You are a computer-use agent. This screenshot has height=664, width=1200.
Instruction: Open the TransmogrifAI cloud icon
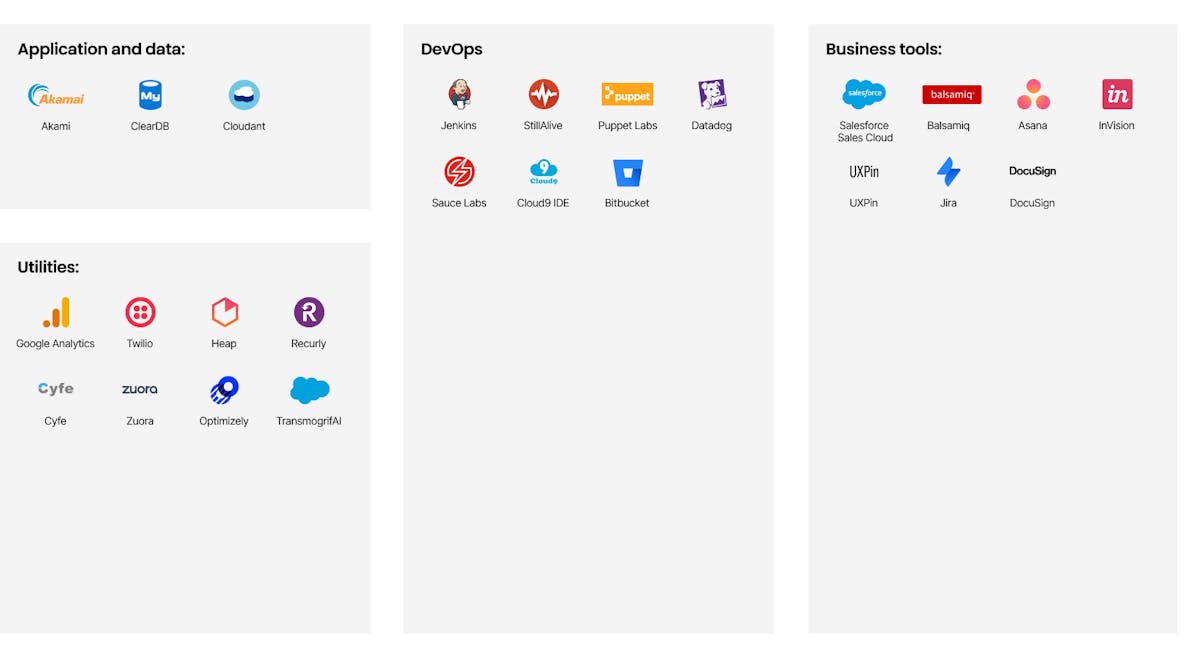click(x=309, y=389)
